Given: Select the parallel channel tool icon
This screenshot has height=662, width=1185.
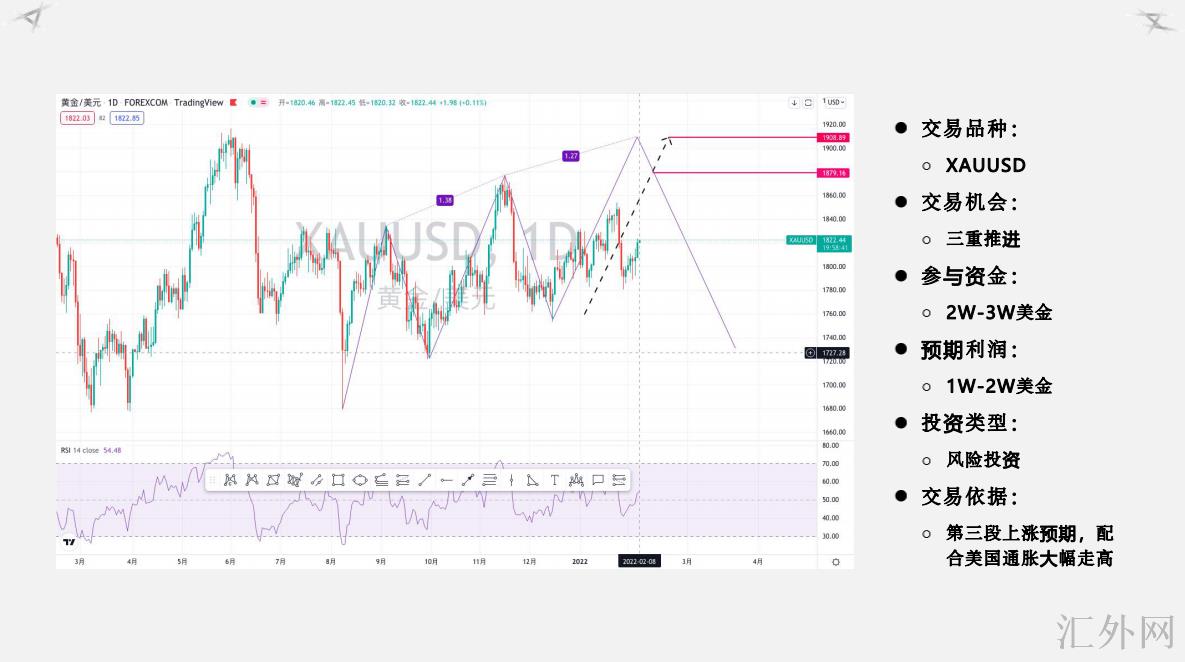Looking at the screenshot, I should (x=403, y=480).
